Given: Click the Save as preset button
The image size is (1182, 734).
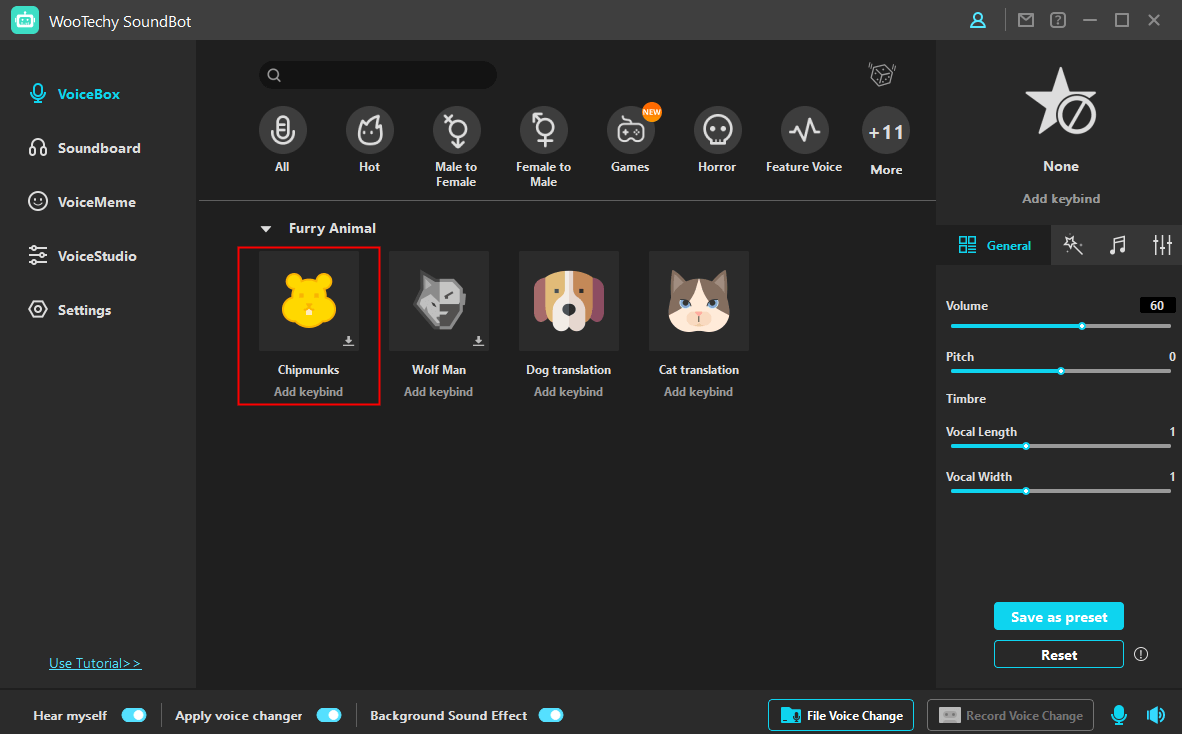Looking at the screenshot, I should click(1058, 617).
